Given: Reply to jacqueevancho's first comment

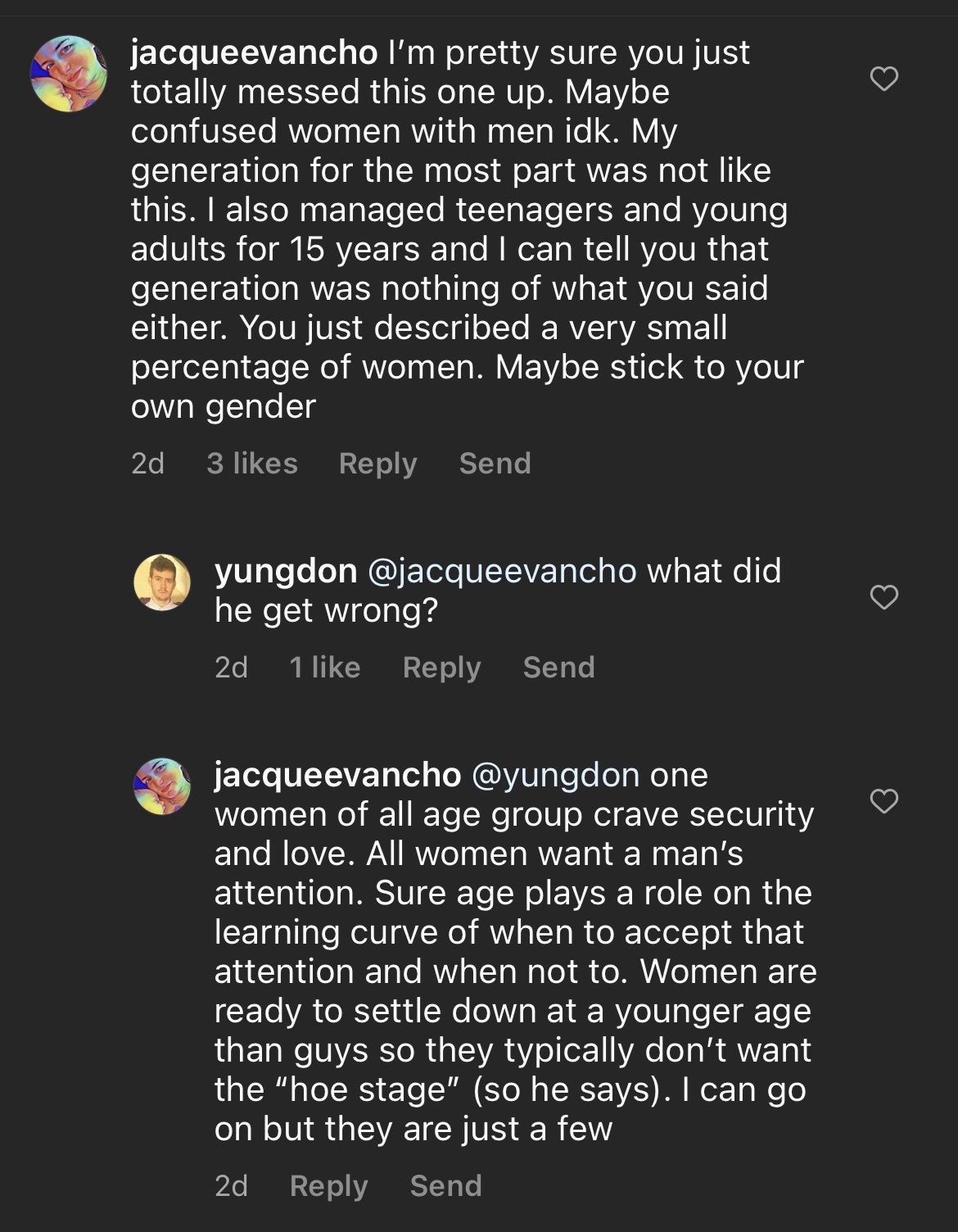Looking at the screenshot, I should (378, 464).
